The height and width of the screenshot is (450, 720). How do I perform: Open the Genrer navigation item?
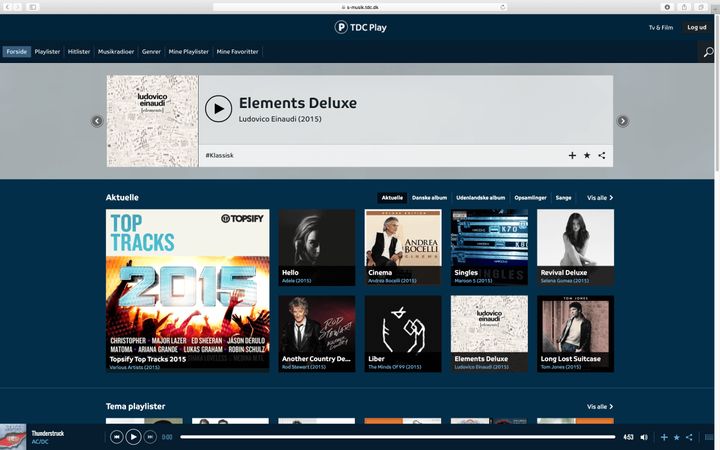(151, 52)
